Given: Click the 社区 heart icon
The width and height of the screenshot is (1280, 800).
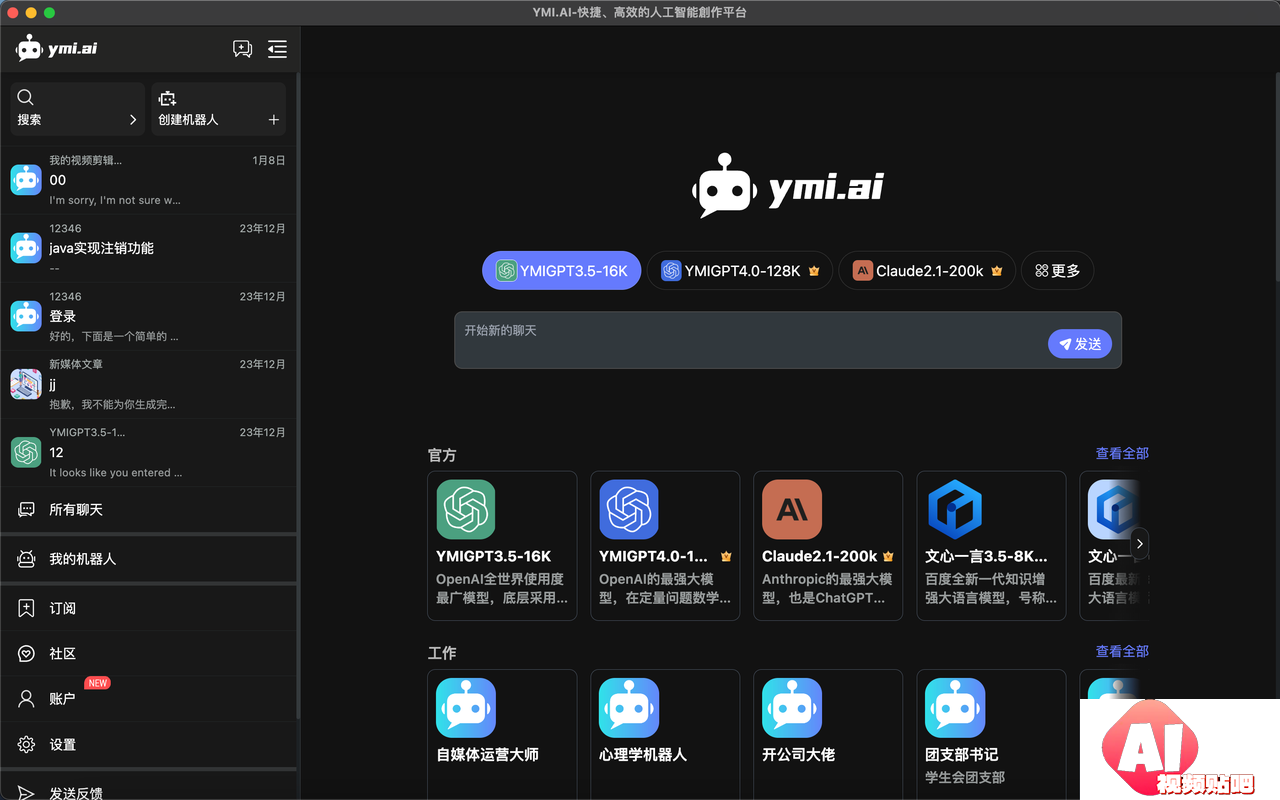Looking at the screenshot, I should pyautogui.click(x=27, y=653).
